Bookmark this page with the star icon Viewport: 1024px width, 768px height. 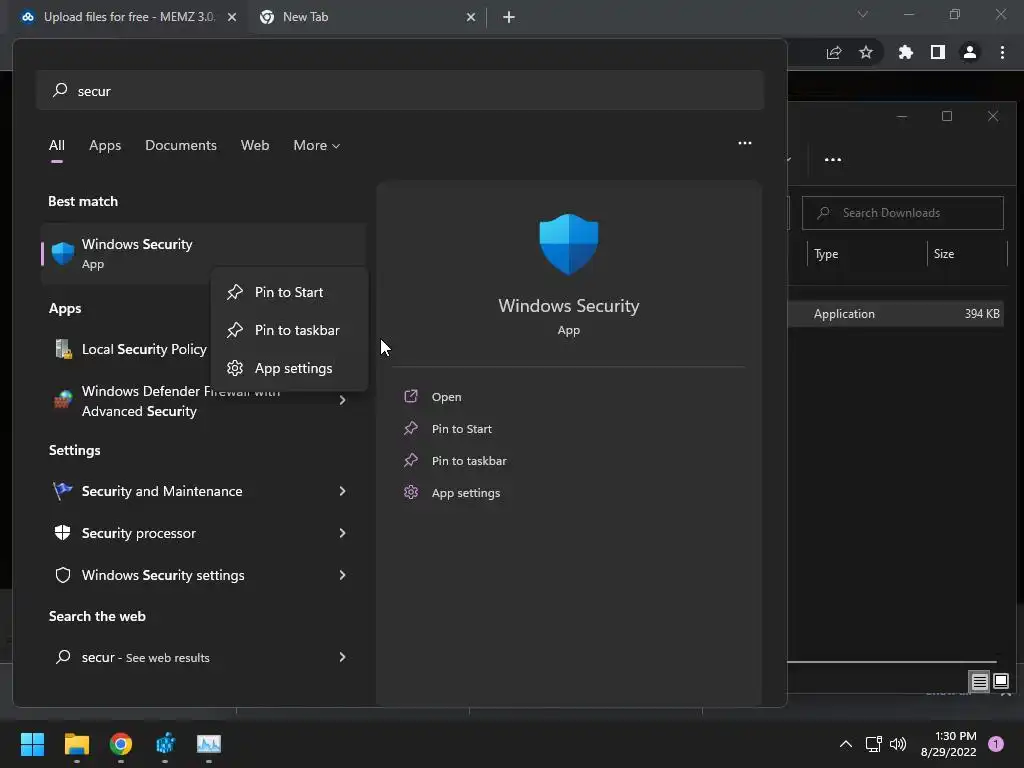coord(866,52)
